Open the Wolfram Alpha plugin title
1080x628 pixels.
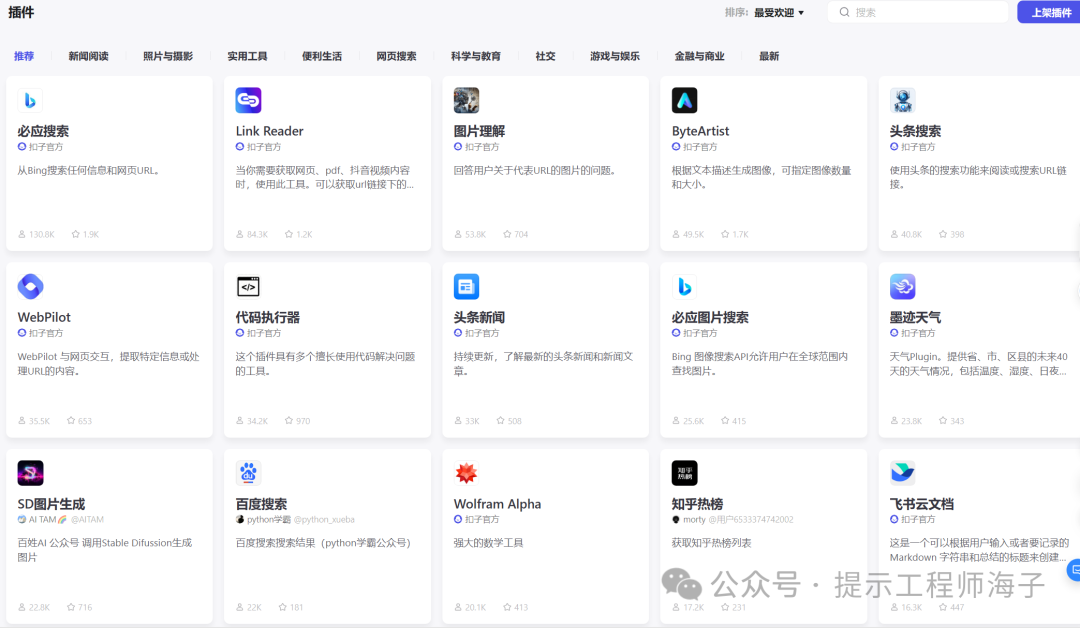coord(497,504)
